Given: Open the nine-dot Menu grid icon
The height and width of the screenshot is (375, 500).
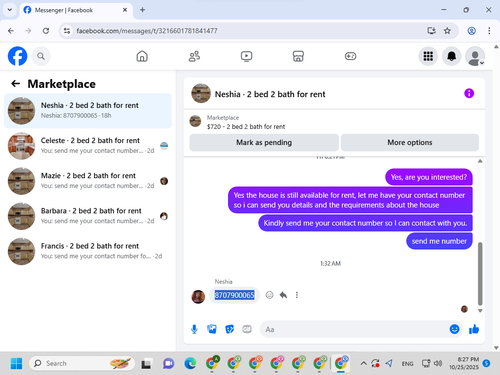Looking at the screenshot, I should point(428,56).
